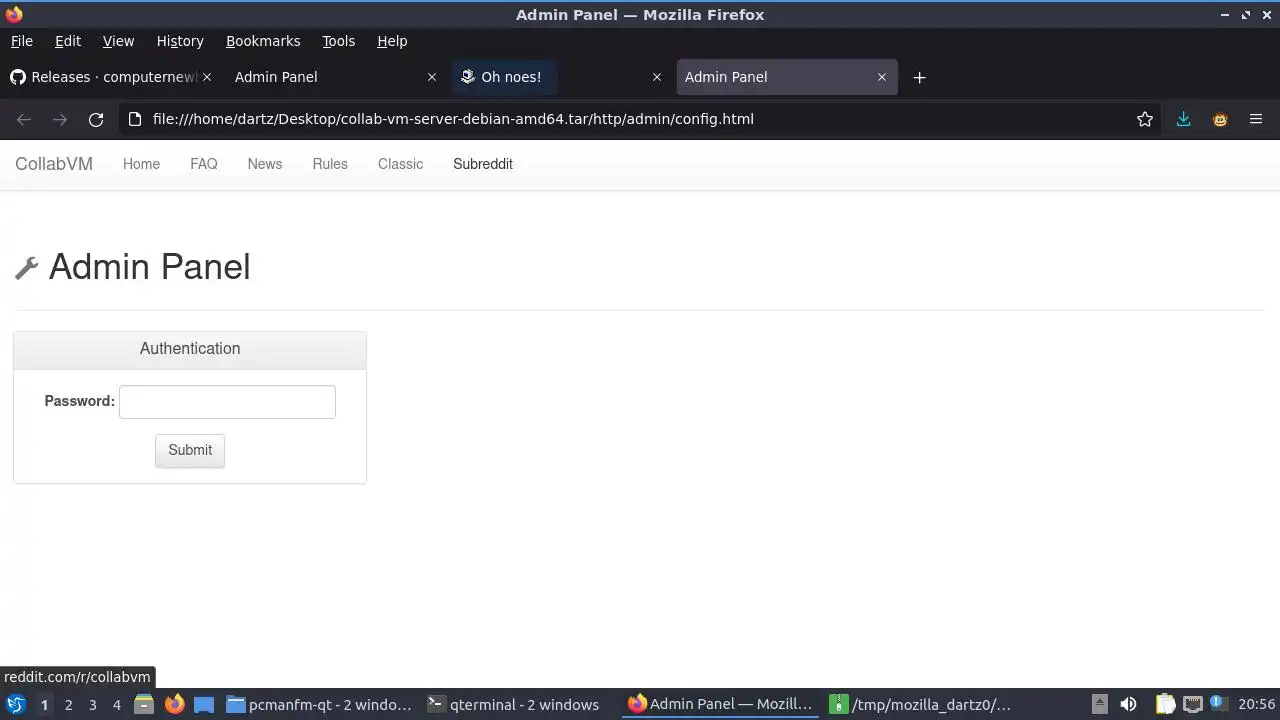Screen dimensions: 1280x720
Task: Bookmark this page with the star icon
Action: [1145, 119]
